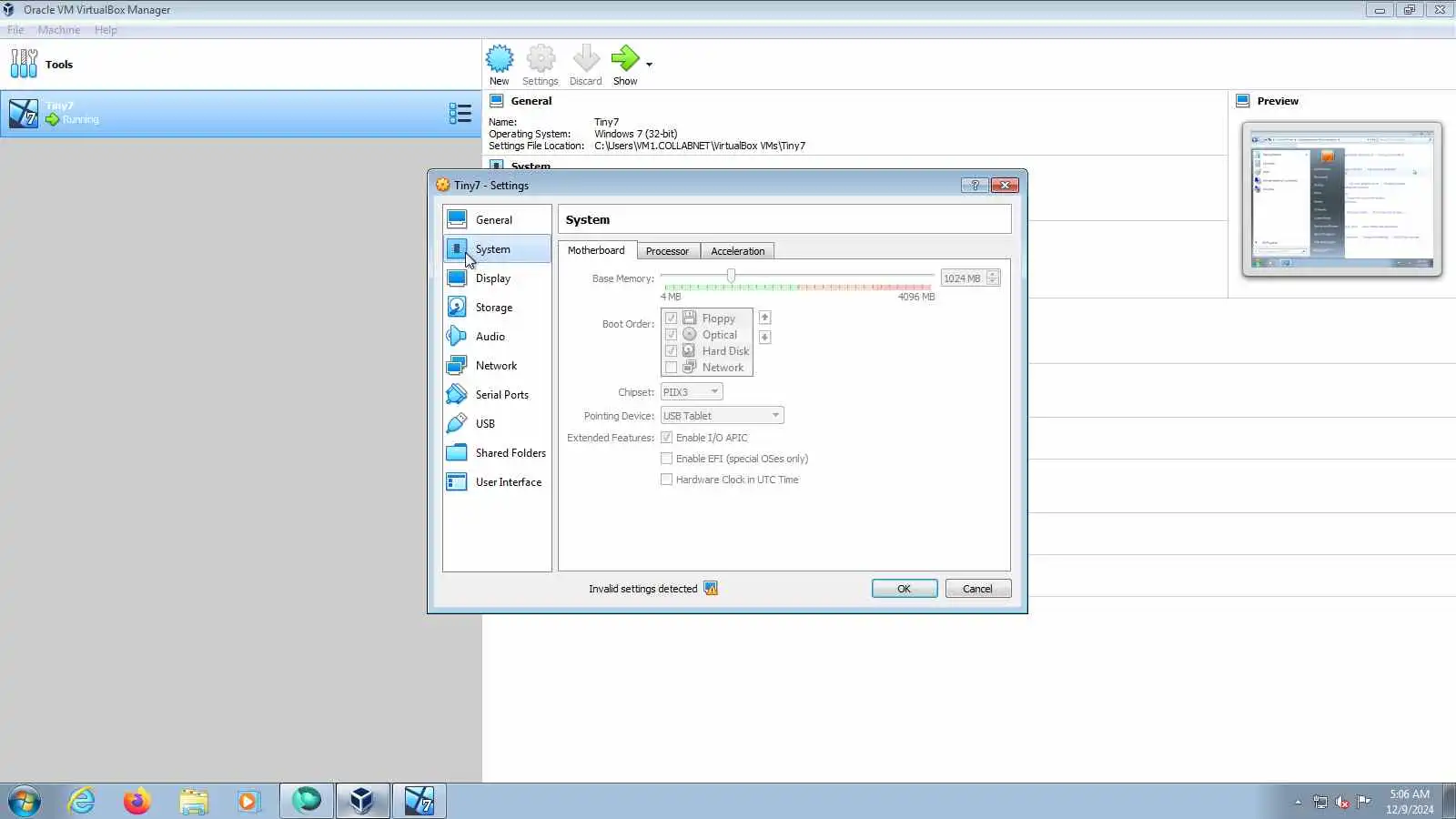Open Network settings category icon
Image resolution: width=1456 pixels, height=819 pixels.
coord(457,366)
